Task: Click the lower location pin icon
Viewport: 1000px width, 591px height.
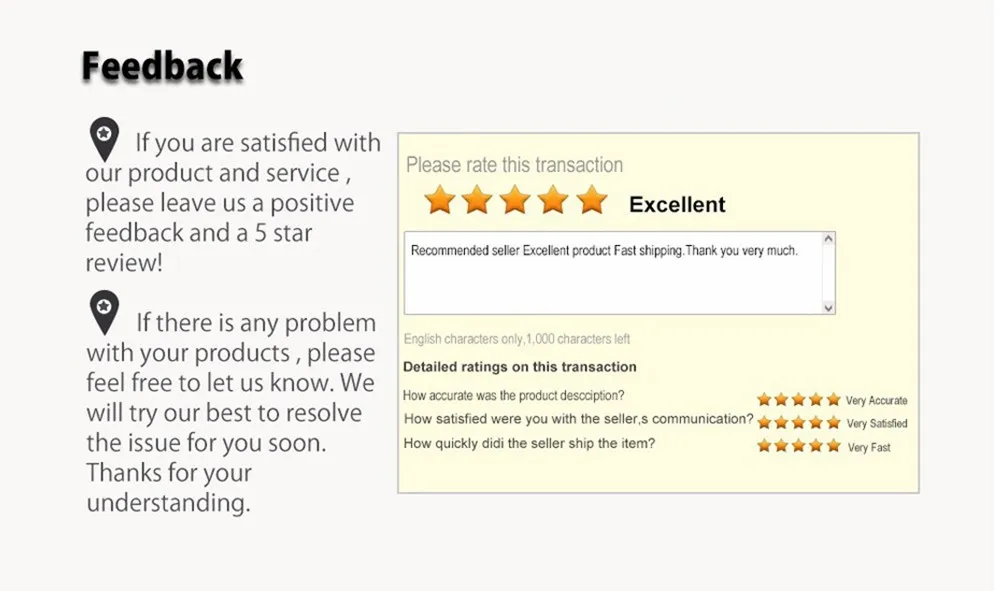Action: (x=105, y=312)
